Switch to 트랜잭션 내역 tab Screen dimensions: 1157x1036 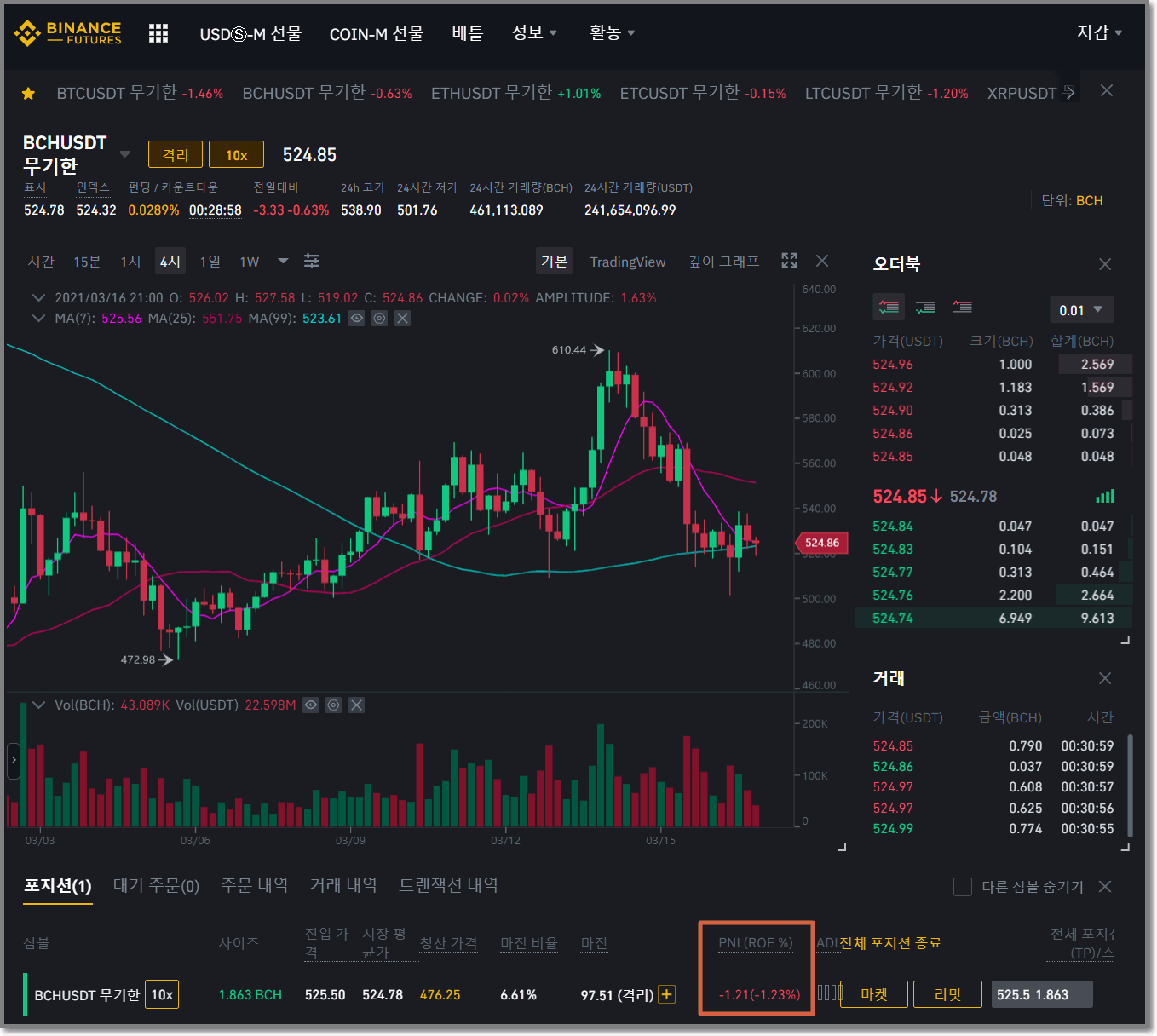tap(448, 885)
